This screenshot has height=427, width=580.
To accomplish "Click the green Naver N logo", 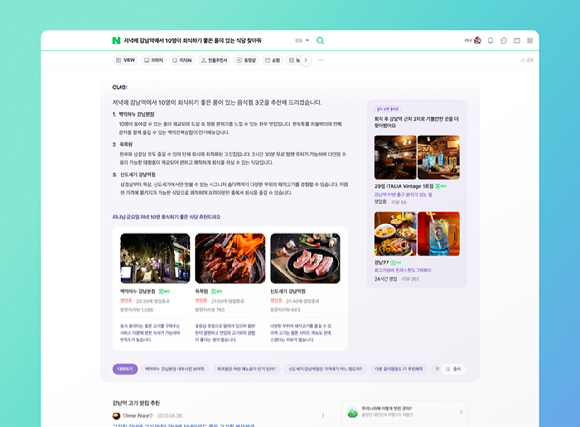I will tap(116, 40).
